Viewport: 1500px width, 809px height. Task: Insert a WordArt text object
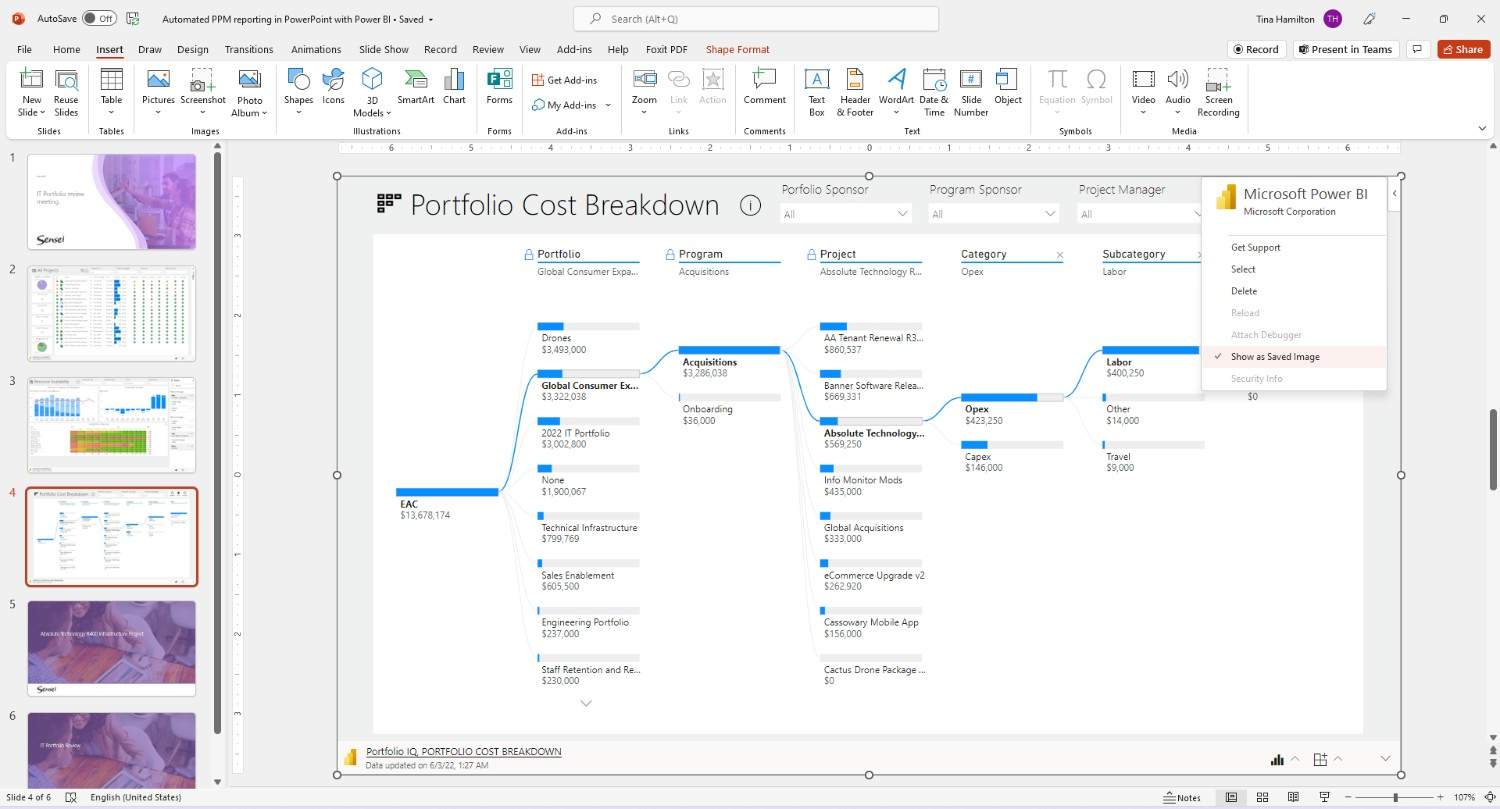point(896,88)
